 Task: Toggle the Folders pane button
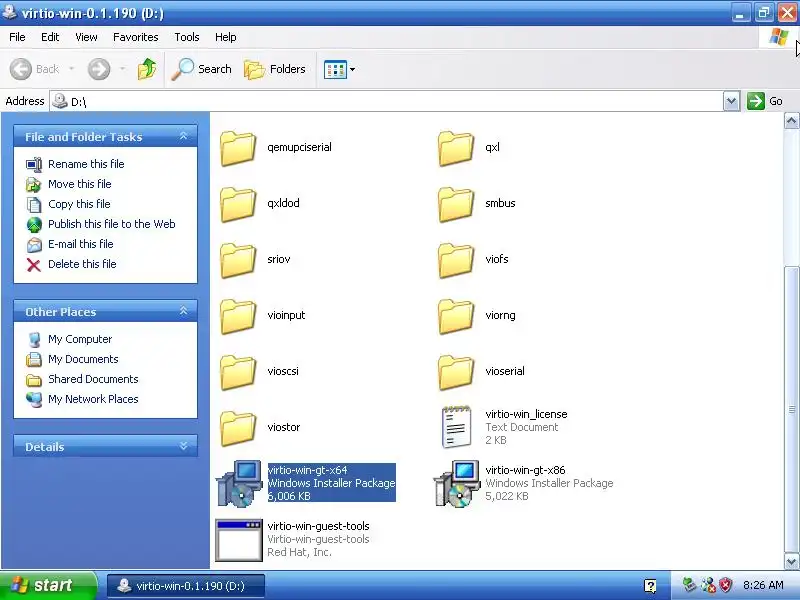274,69
